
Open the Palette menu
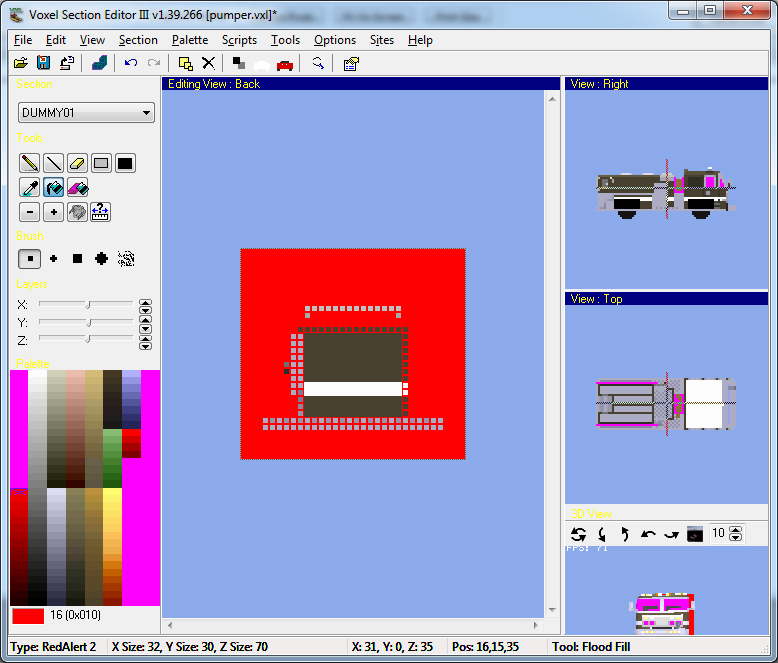[189, 40]
